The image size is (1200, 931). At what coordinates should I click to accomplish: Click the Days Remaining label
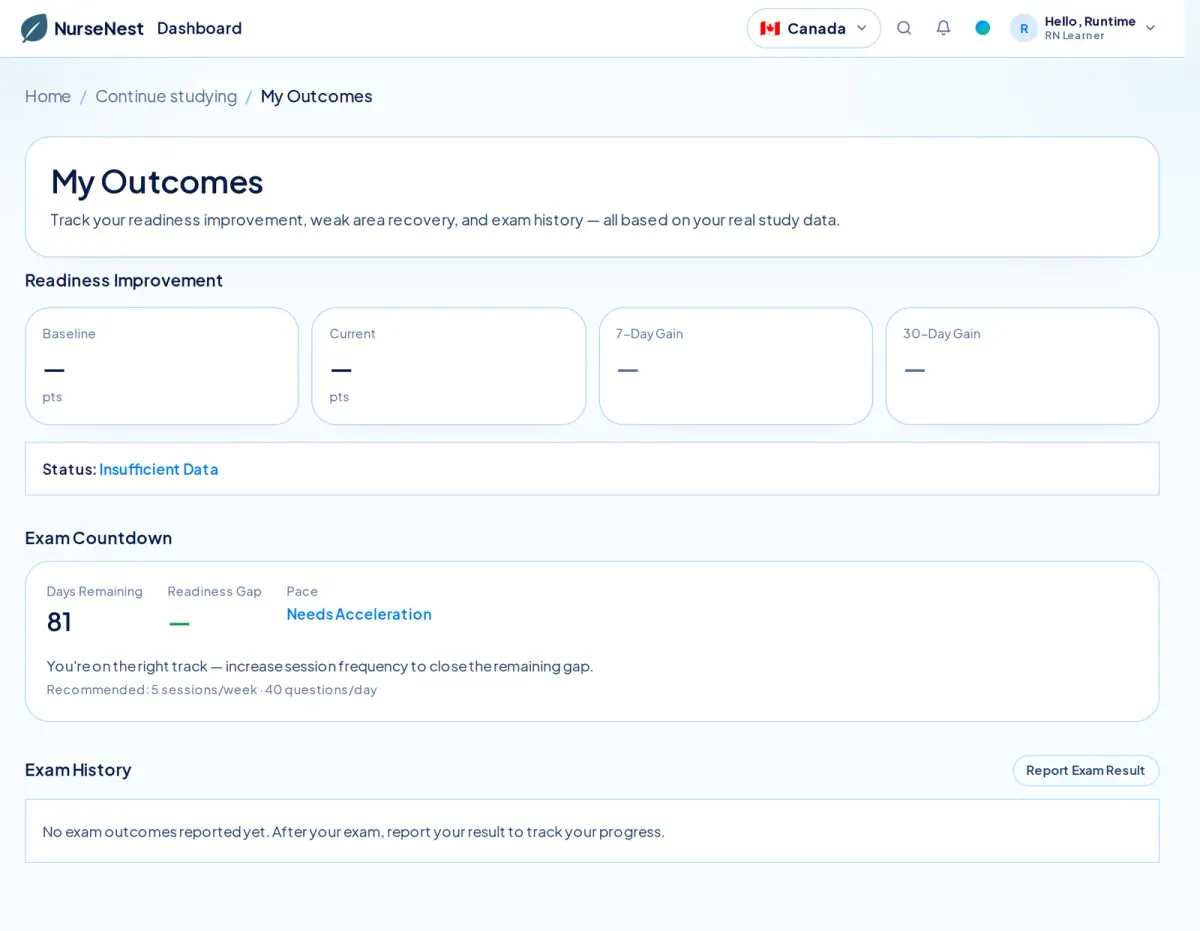tap(95, 592)
